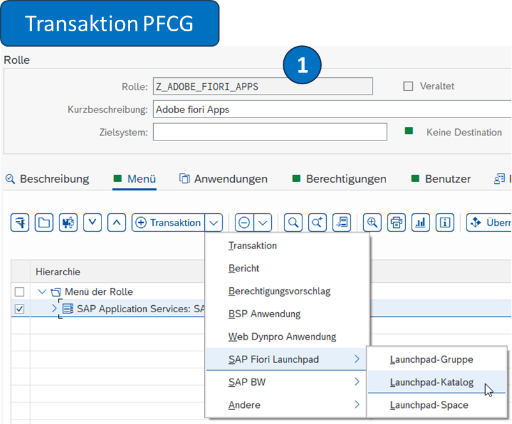Screen dimensions: 512x424
Task: Expand the SAP BW submenu arrow
Action: pyautogui.click(x=357, y=382)
